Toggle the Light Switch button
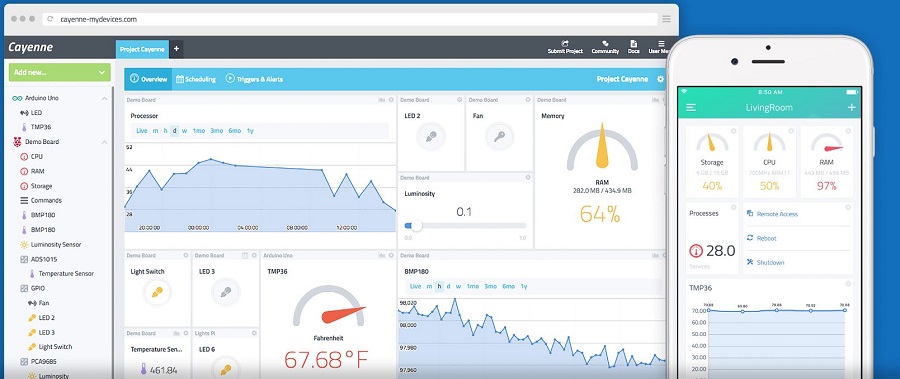900x379 pixels. 157,292
